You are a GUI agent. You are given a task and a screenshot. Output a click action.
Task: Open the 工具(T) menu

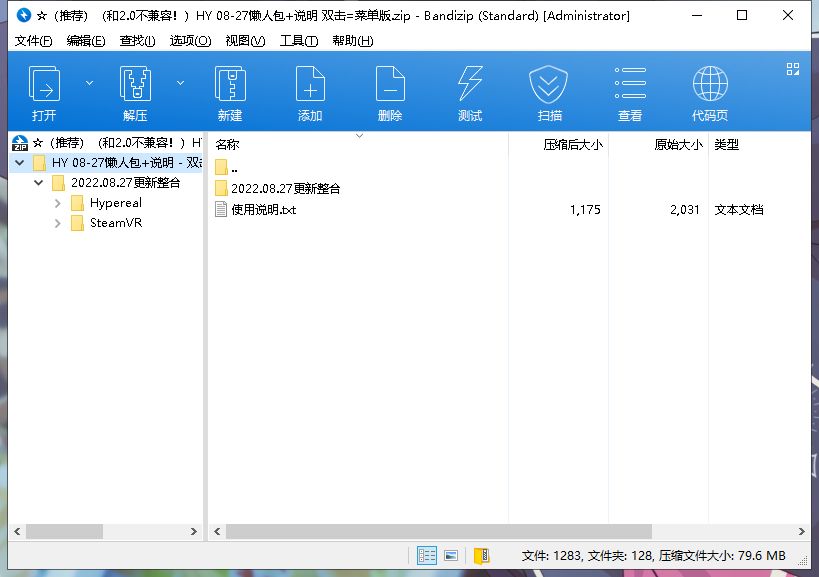tap(299, 41)
